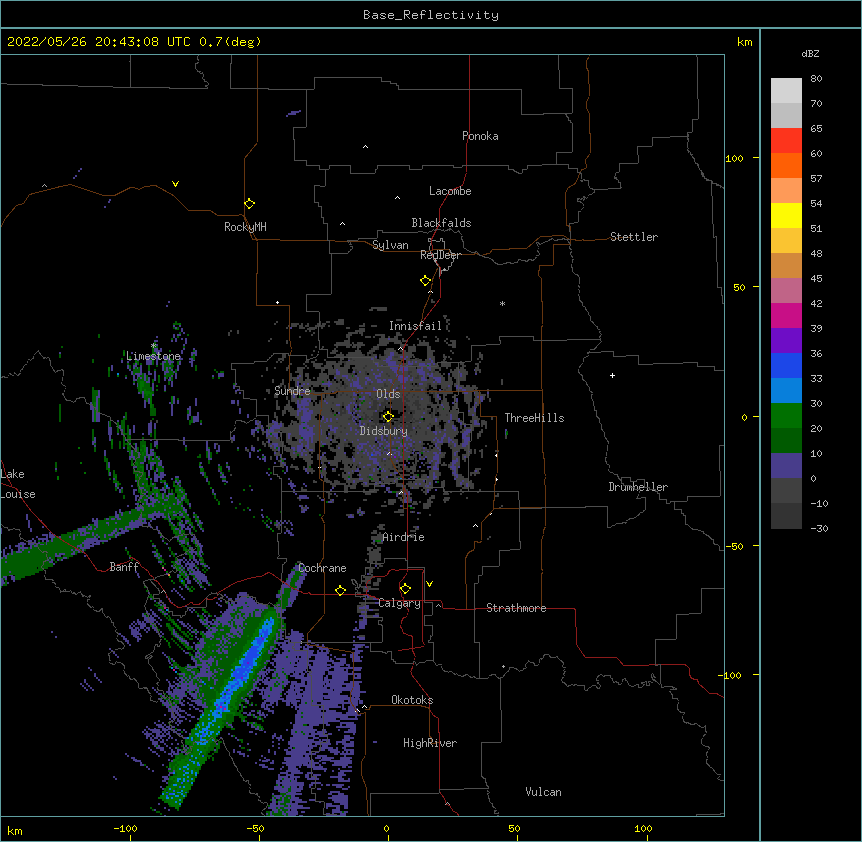
Task: Click the Drumheller label
Action: pos(638,487)
